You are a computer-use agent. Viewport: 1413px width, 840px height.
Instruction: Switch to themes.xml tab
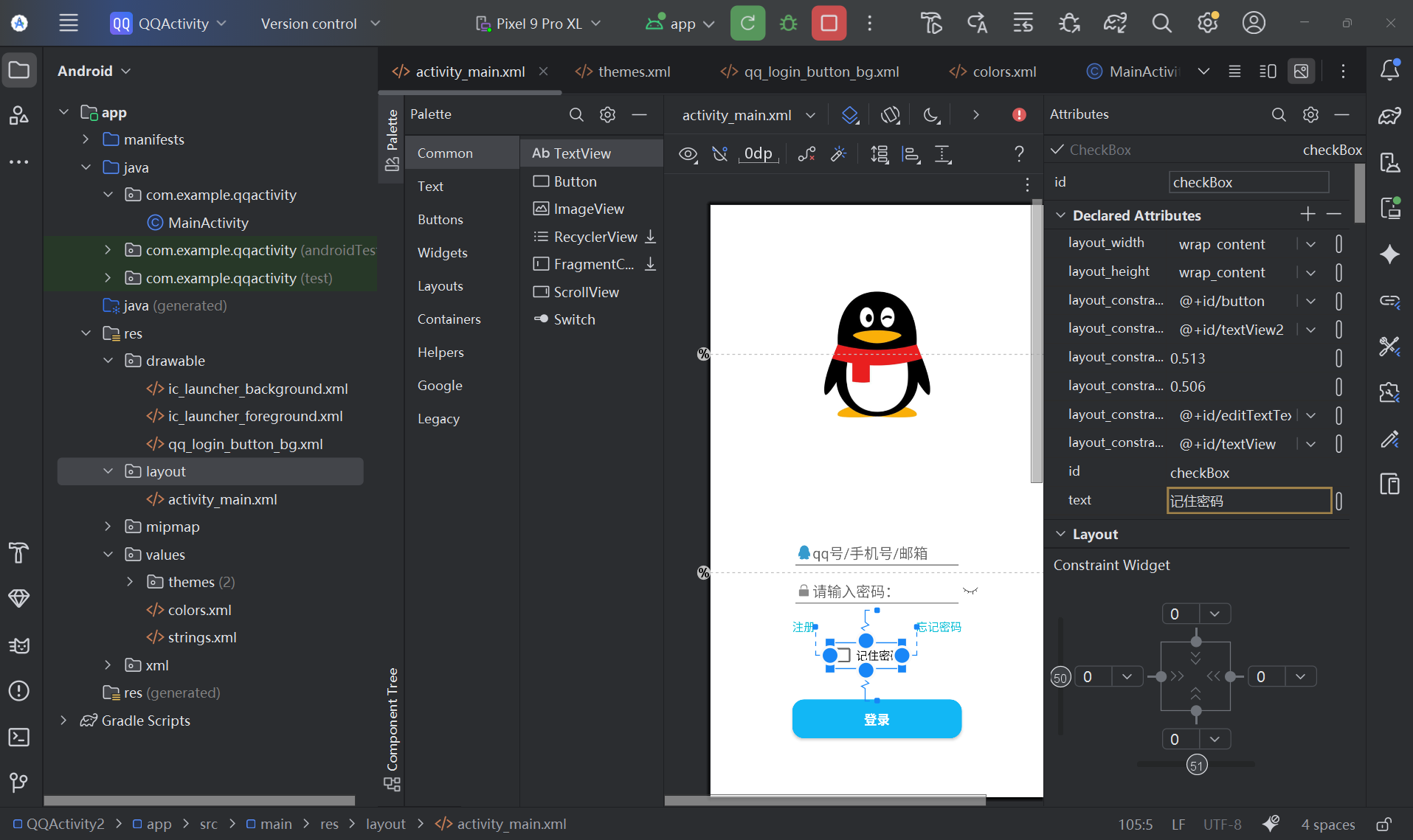623,72
